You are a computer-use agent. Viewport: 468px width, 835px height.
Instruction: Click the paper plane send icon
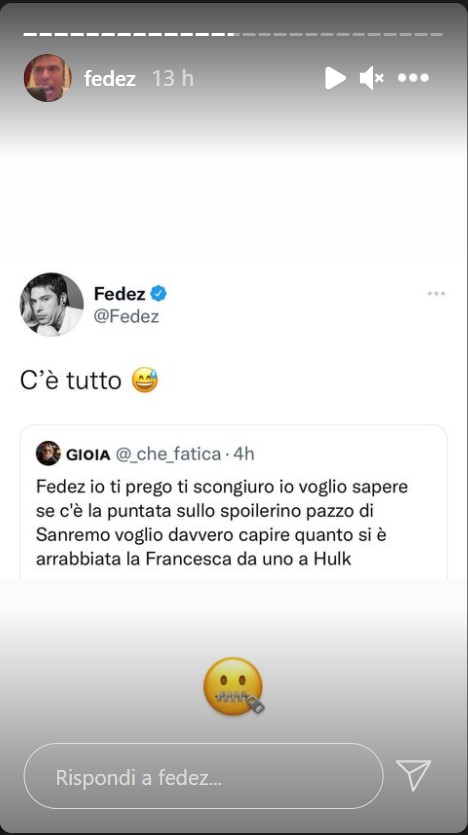pos(413,775)
